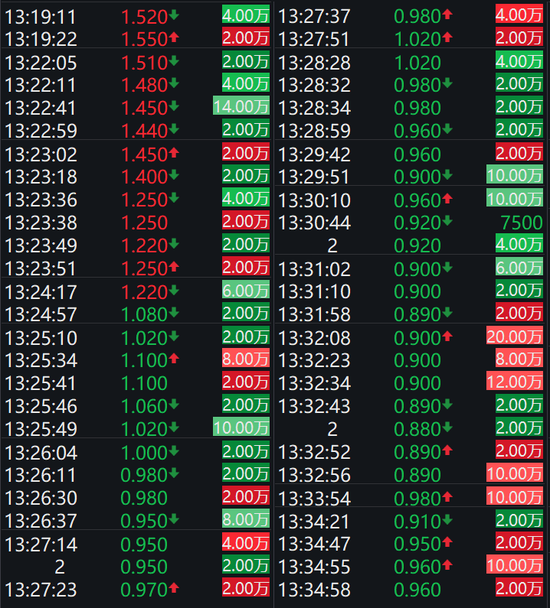Select 8.00万 volume at 13:26:37
Viewport: 550px width, 608px height.
(246, 519)
